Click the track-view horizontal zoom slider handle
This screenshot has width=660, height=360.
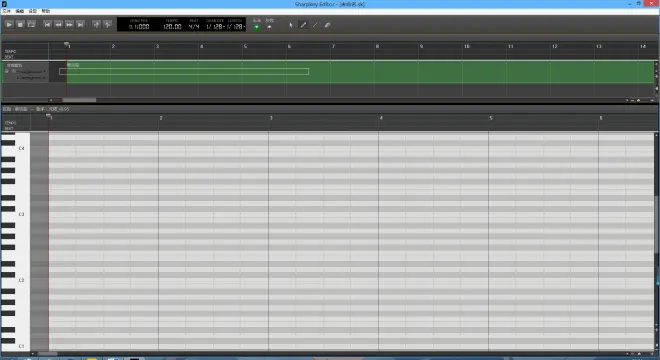tap(639, 100)
